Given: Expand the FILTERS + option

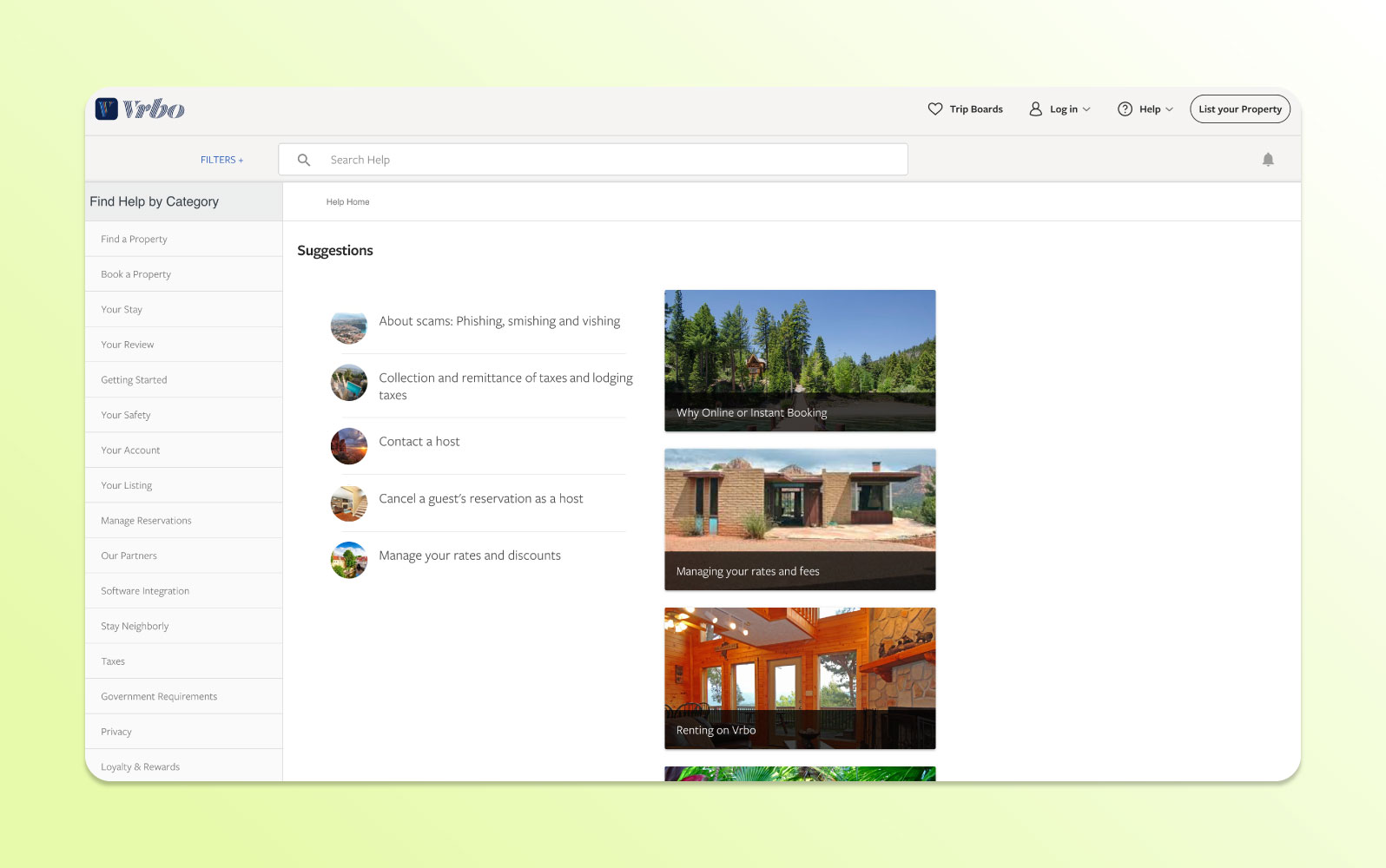Looking at the screenshot, I should click(x=221, y=160).
